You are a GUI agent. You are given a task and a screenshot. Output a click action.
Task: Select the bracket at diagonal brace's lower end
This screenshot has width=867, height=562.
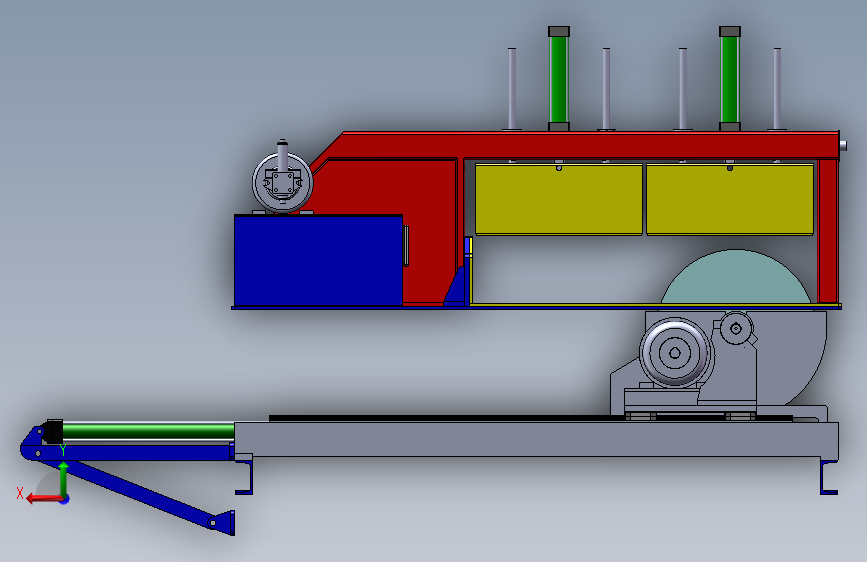pos(222,523)
